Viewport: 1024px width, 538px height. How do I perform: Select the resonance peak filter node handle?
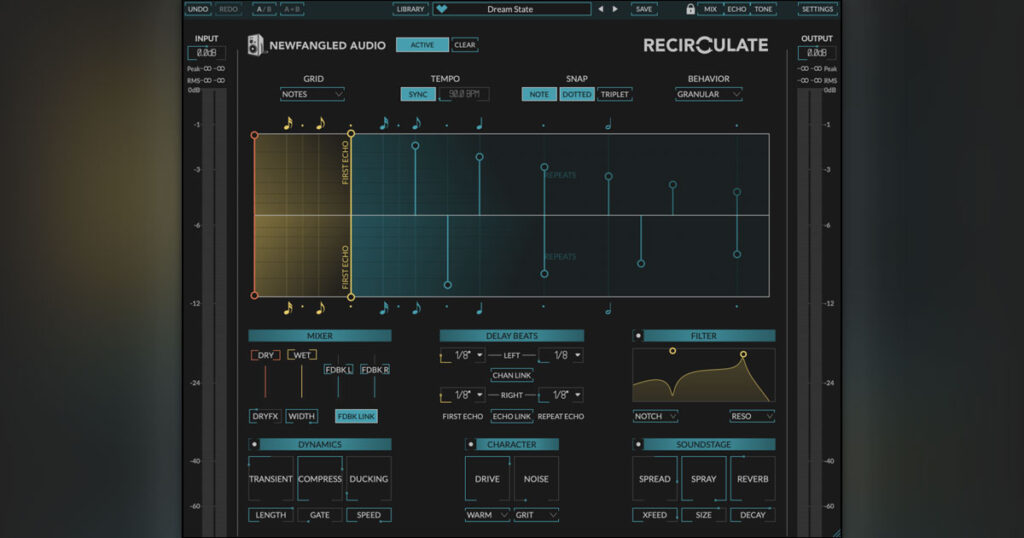[743, 355]
